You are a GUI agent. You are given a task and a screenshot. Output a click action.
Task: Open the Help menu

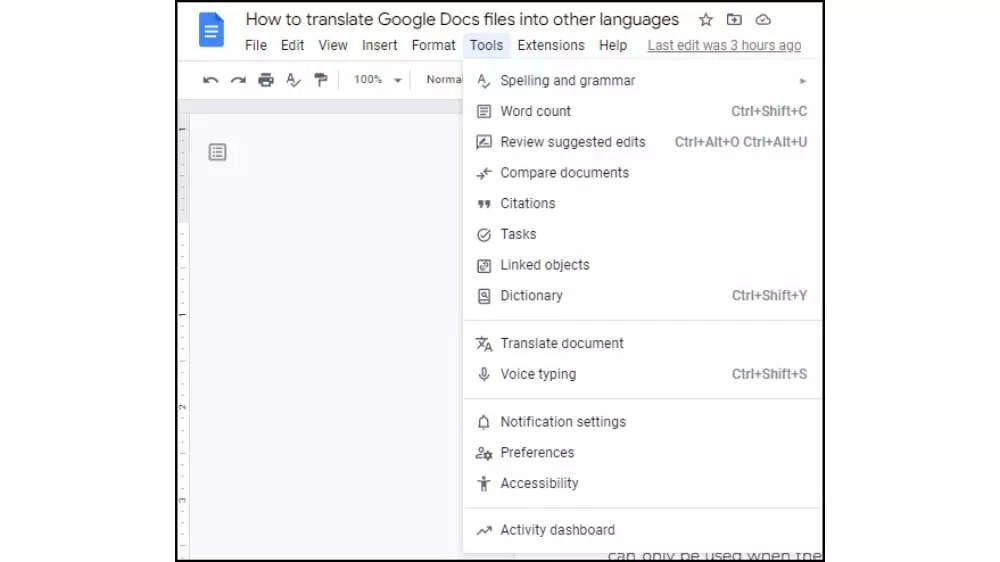(x=613, y=45)
